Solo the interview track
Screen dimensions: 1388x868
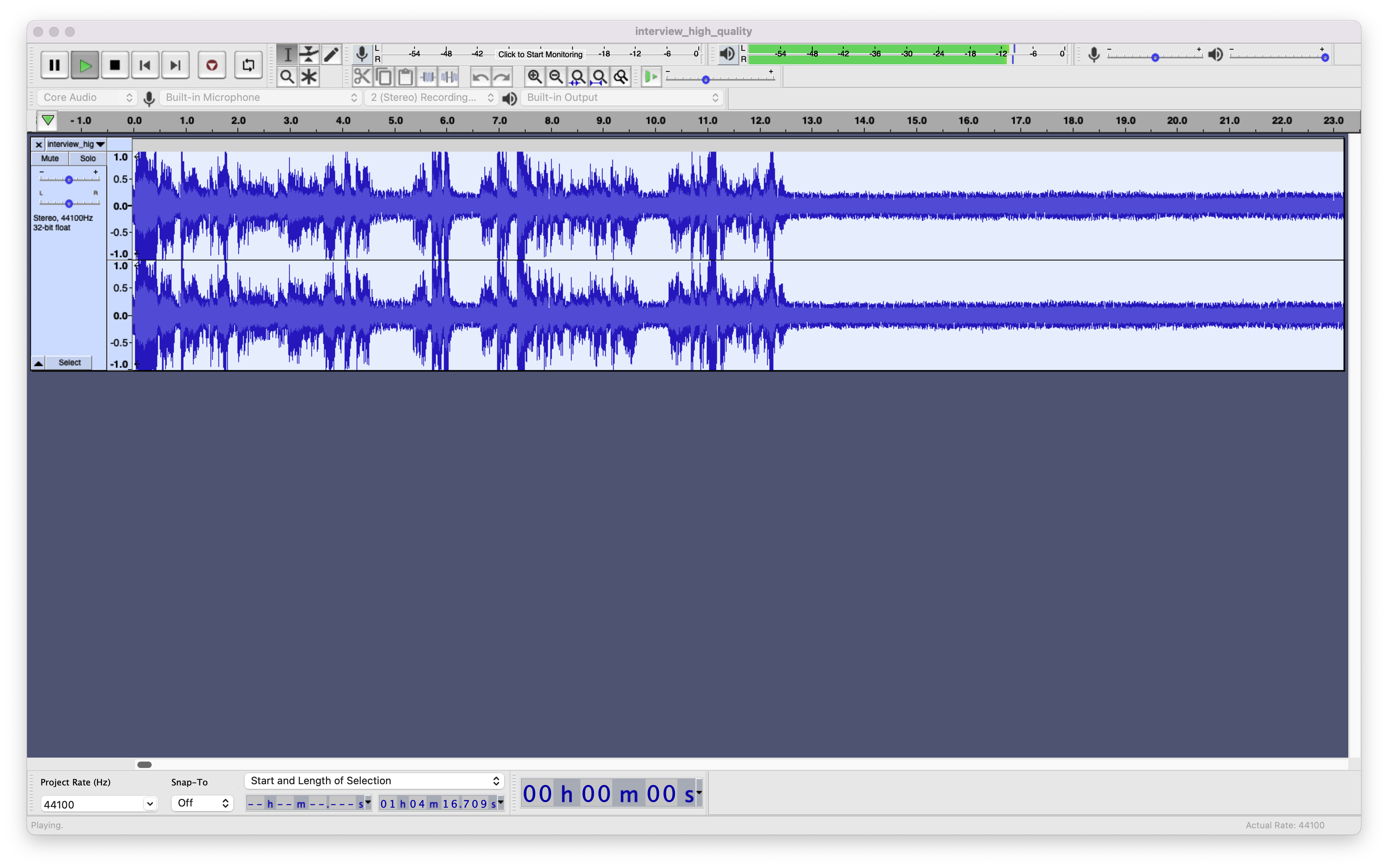point(88,158)
